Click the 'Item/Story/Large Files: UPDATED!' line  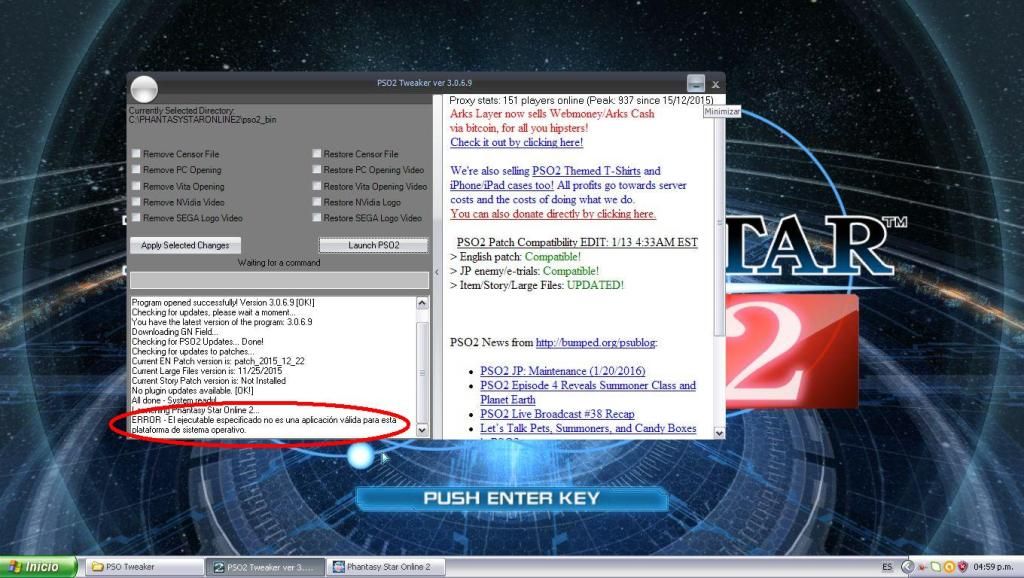pos(537,285)
